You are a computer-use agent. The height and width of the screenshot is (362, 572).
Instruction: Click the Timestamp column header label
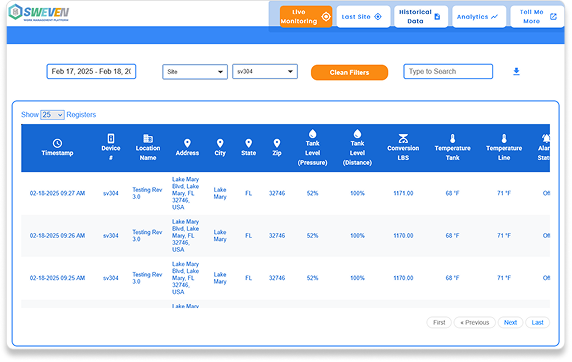(x=57, y=153)
